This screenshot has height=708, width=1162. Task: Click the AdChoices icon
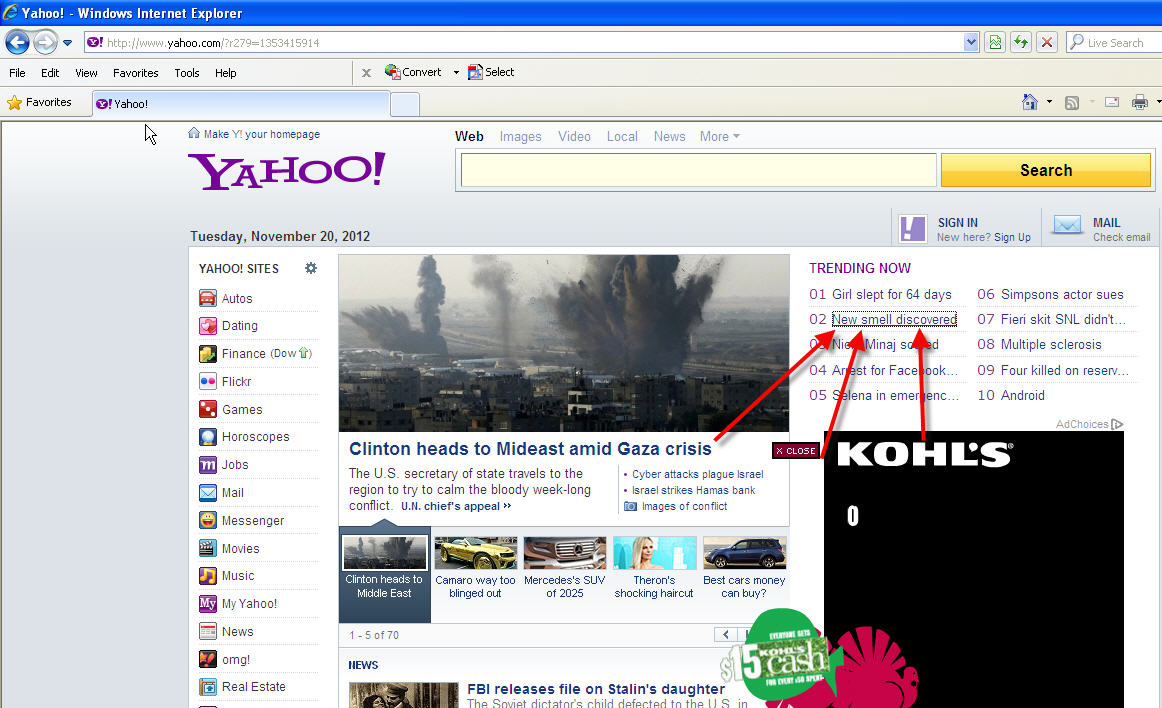pyautogui.click(x=1117, y=424)
